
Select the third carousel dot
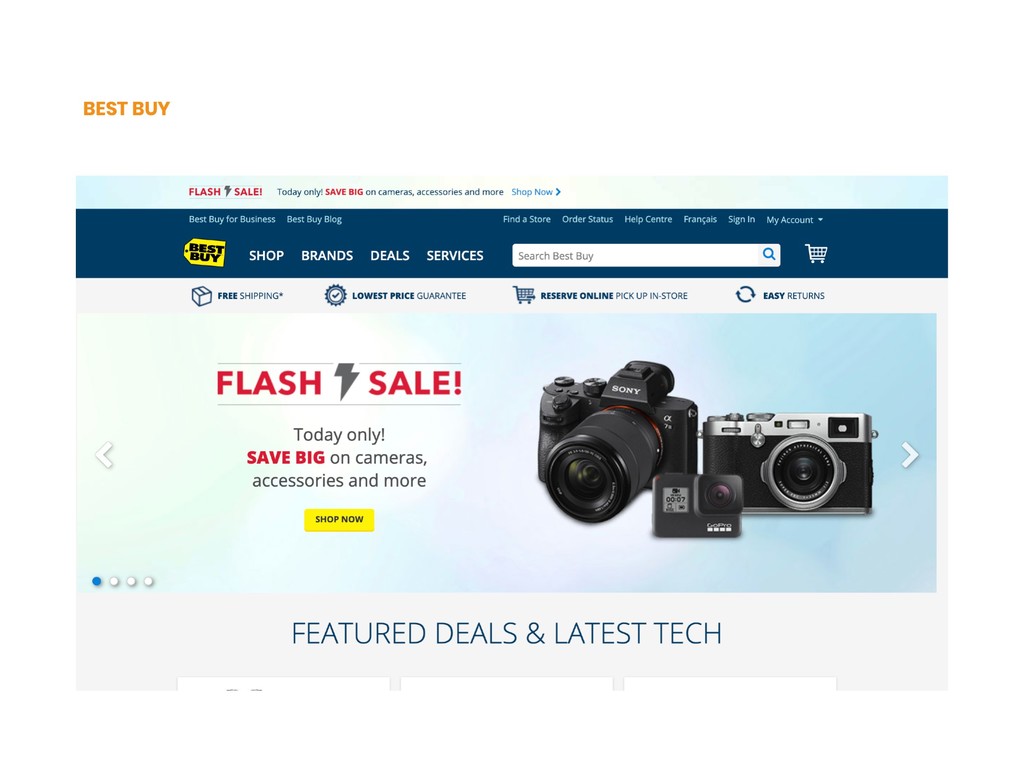131,581
